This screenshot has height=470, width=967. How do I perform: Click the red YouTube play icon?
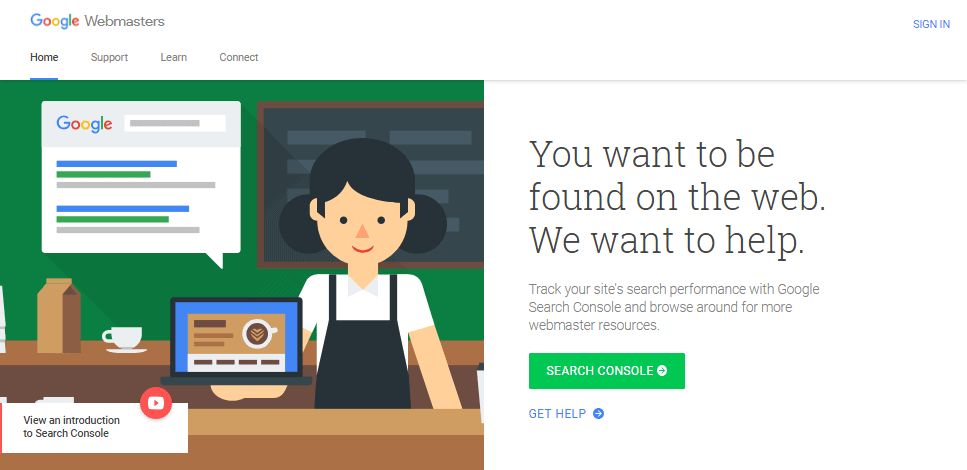(x=155, y=403)
